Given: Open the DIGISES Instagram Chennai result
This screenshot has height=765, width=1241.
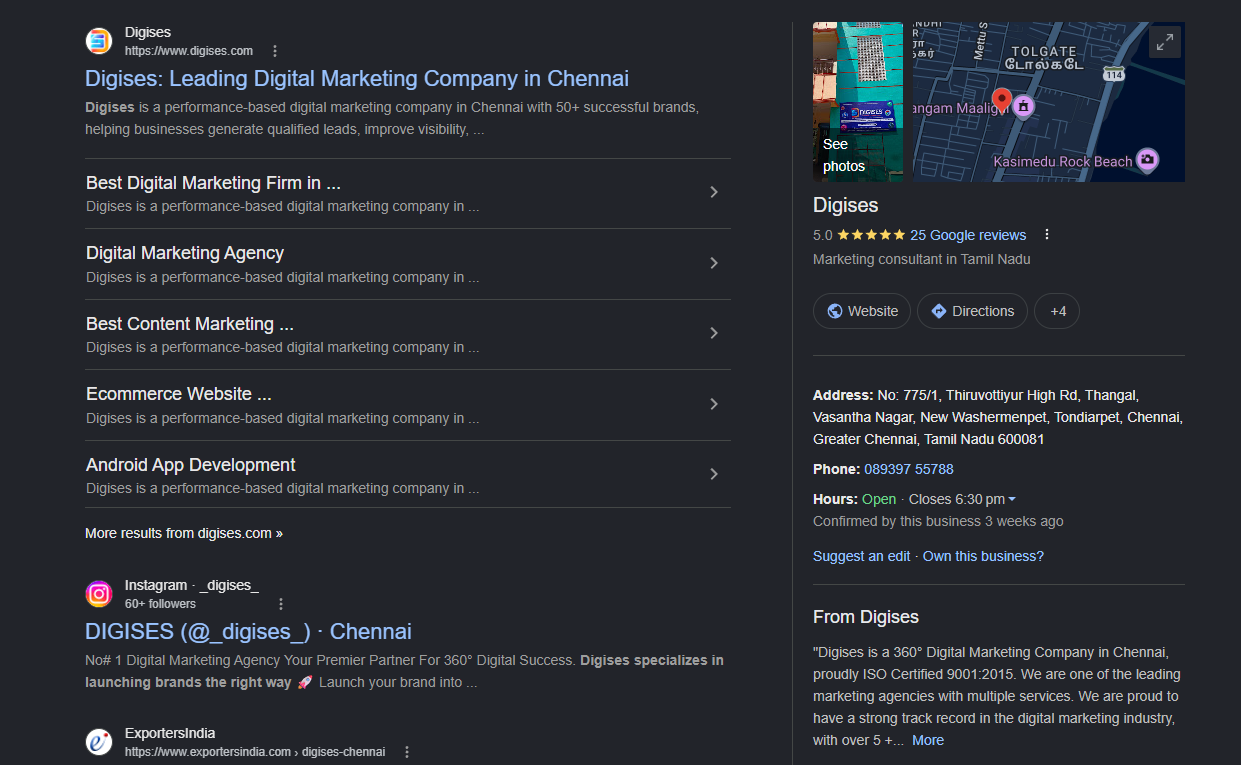Looking at the screenshot, I should [x=248, y=631].
